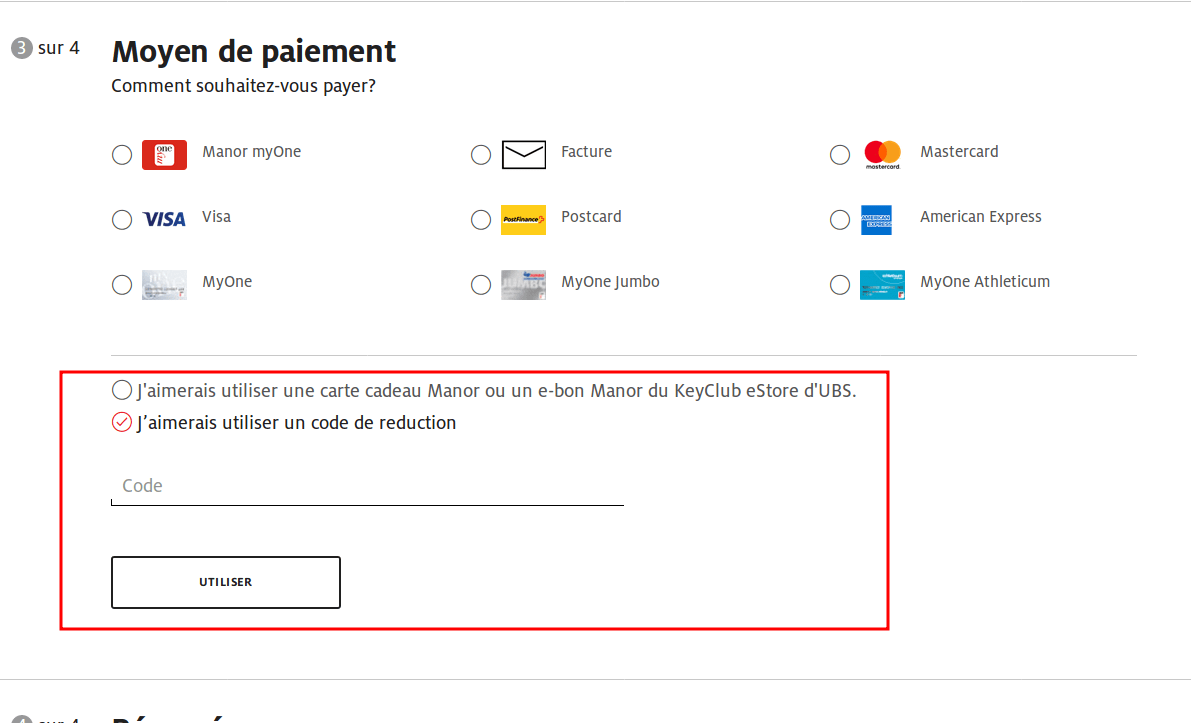Click the UTILISER button
Screen dimensions: 1191x723
tap(225, 581)
